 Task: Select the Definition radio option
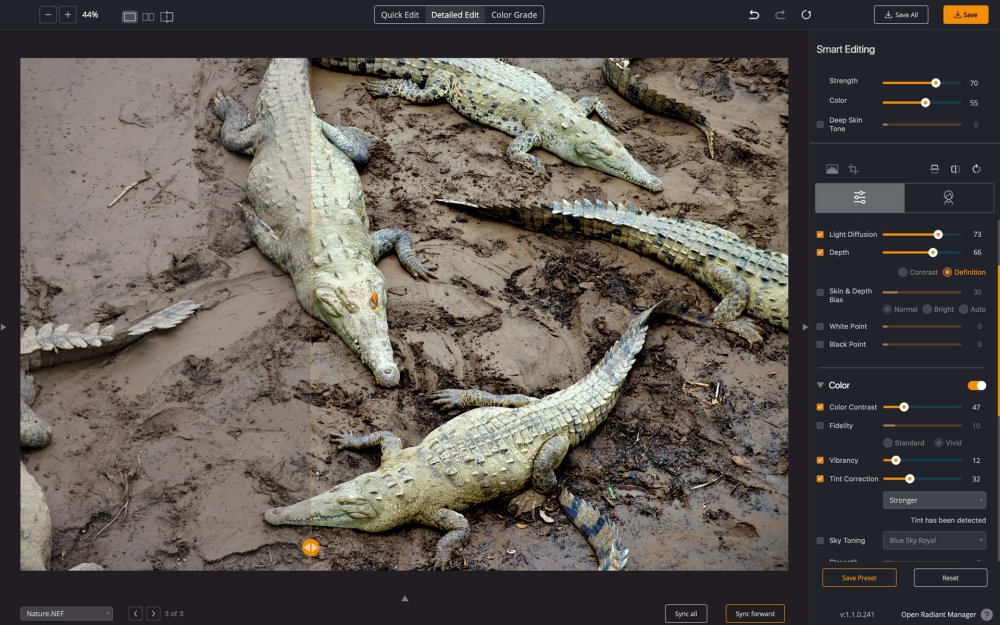pyautogui.click(x=947, y=272)
